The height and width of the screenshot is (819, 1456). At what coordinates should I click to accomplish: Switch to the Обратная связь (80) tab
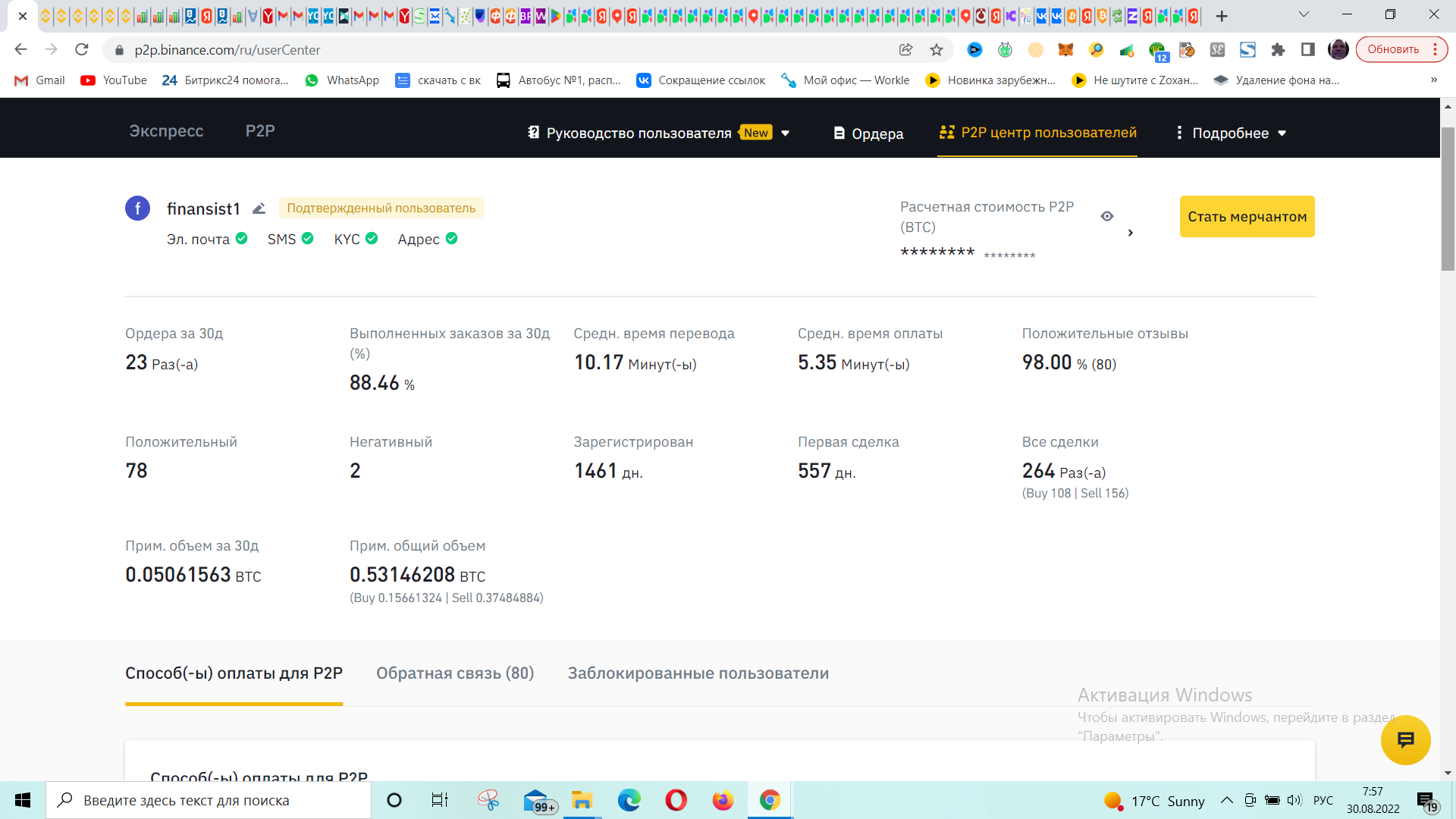455,673
